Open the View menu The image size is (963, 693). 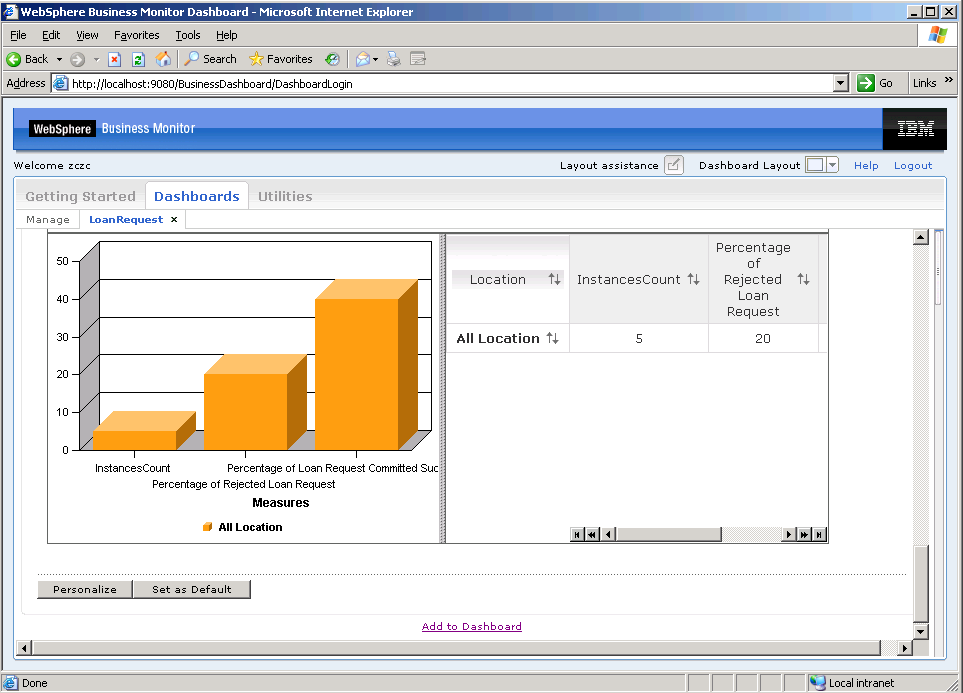coord(87,35)
